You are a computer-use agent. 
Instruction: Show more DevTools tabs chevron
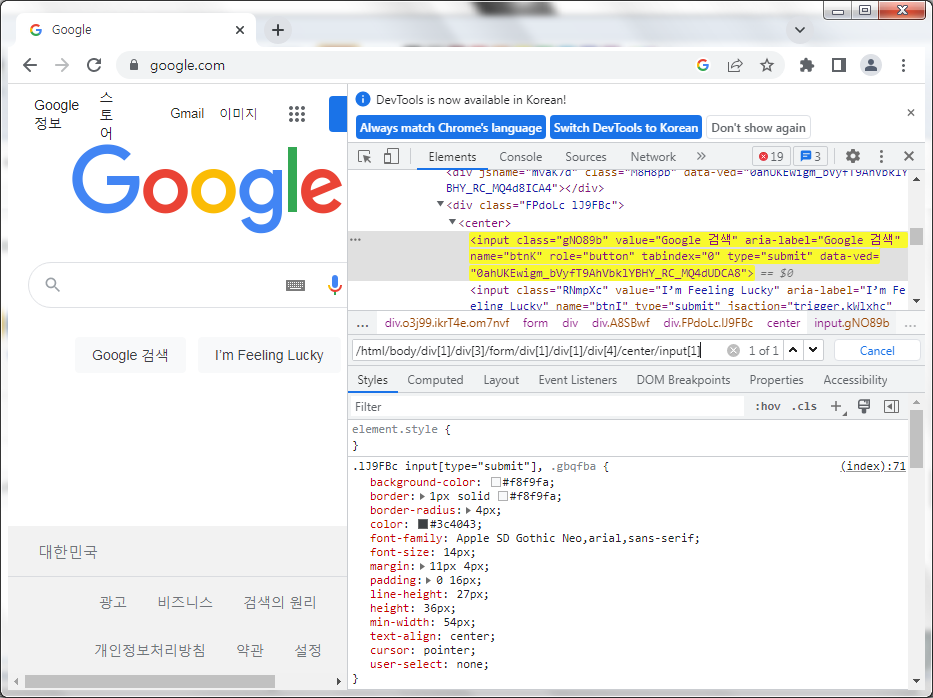click(x=701, y=157)
